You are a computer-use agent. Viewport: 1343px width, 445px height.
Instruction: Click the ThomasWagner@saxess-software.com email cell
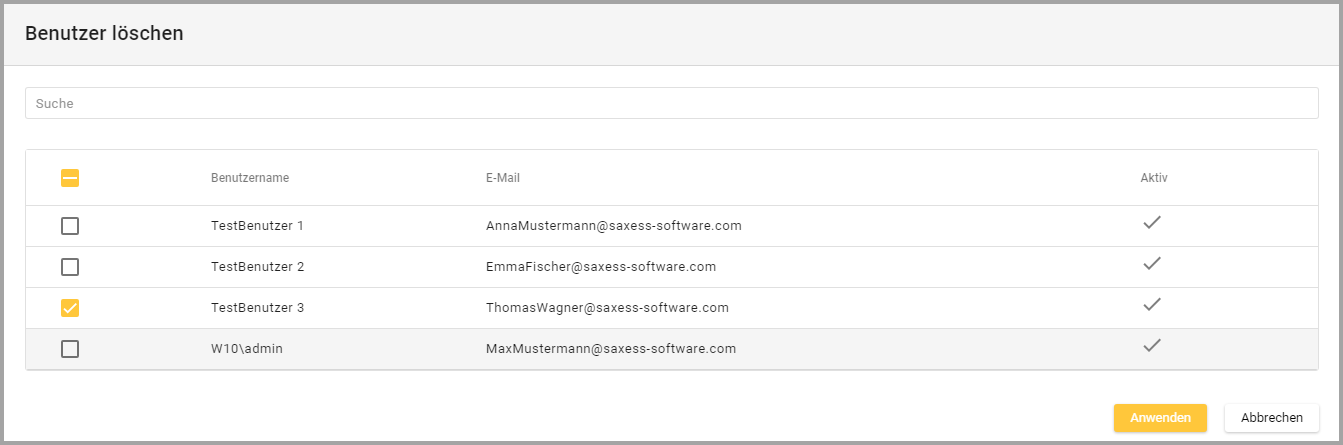tap(607, 308)
